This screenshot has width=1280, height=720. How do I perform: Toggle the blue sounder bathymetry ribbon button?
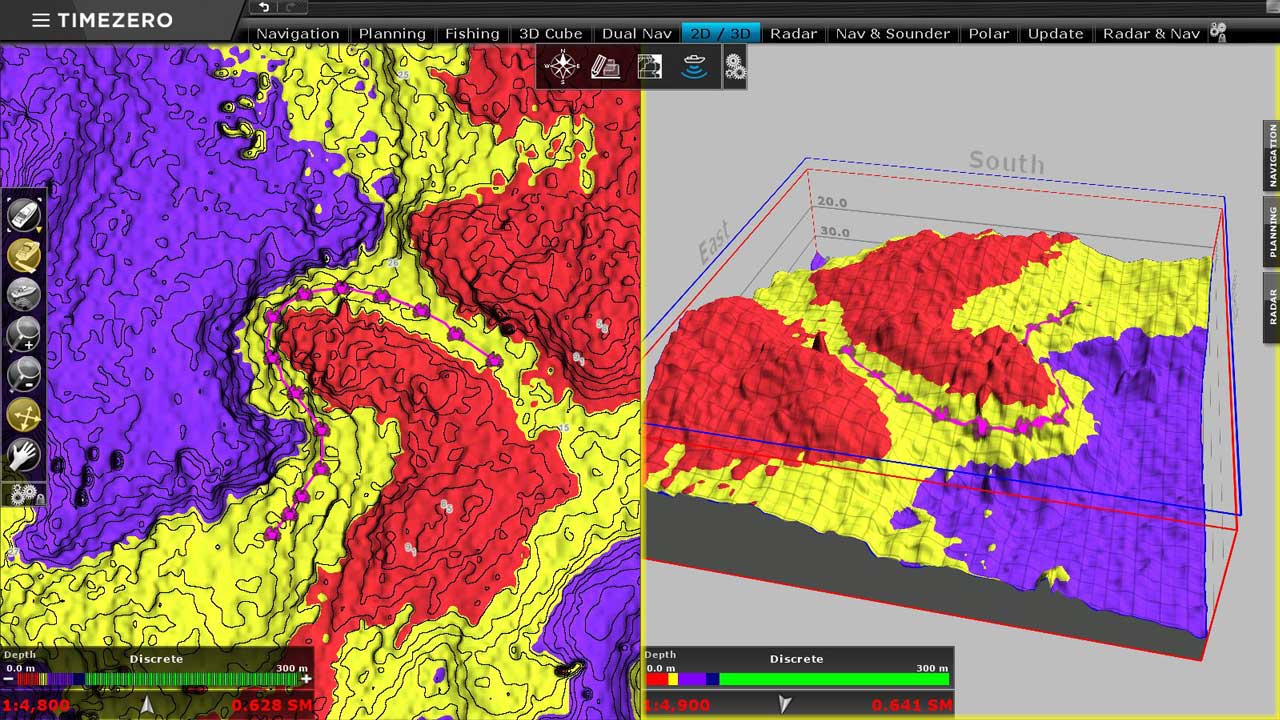point(694,67)
